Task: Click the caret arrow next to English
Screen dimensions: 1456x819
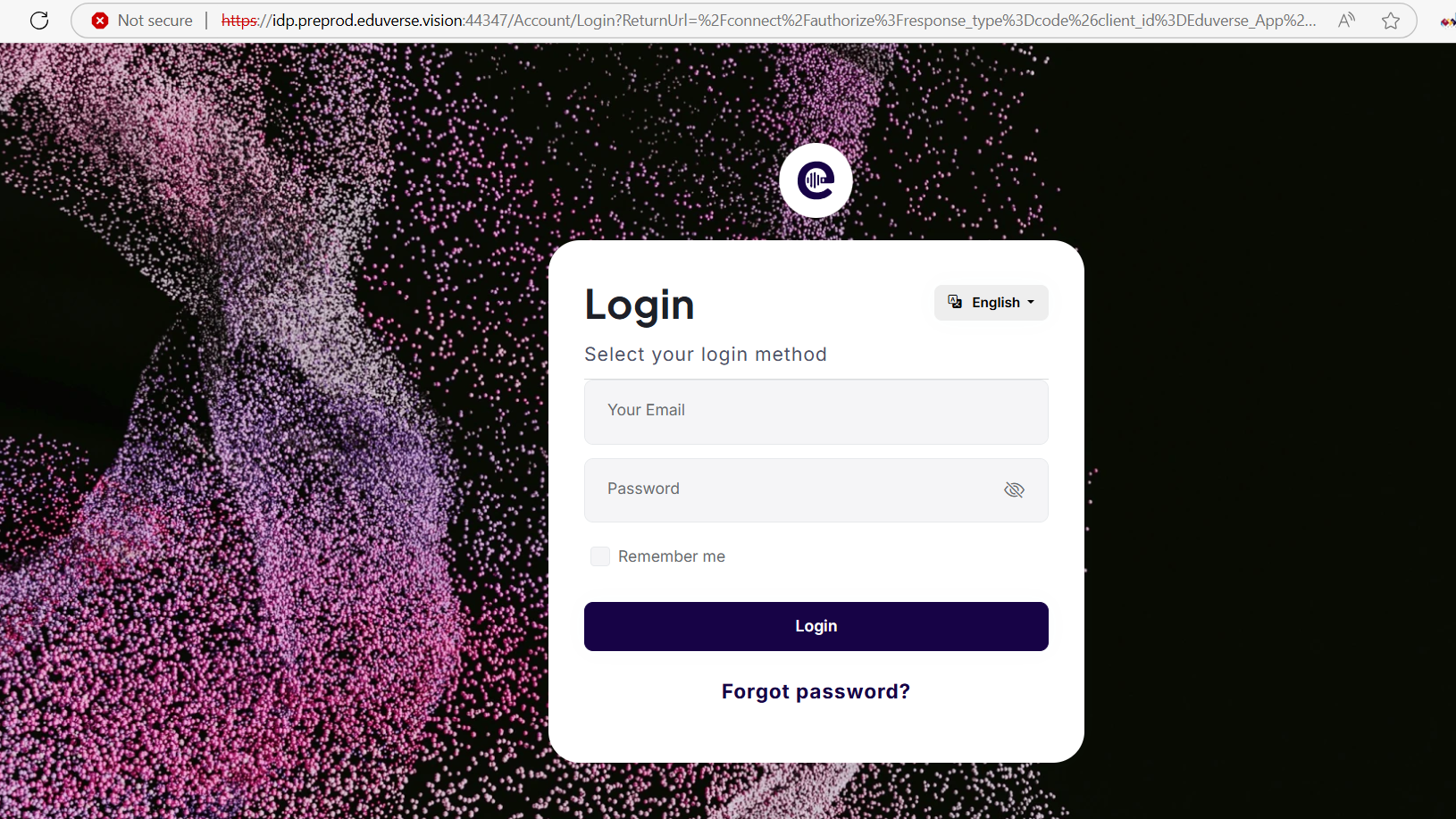Action: tap(1031, 303)
